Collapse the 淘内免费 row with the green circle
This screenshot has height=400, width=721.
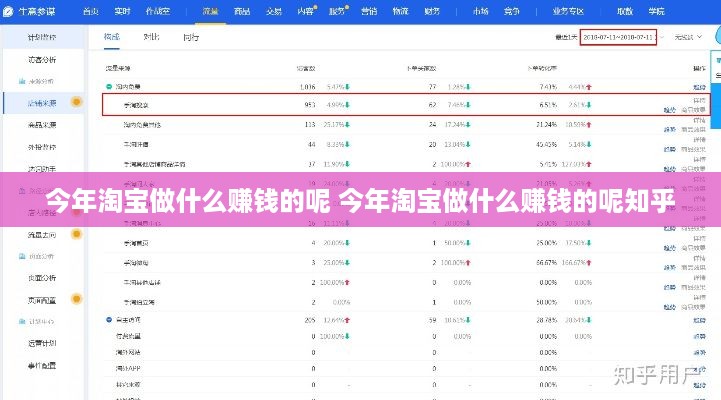109,86
